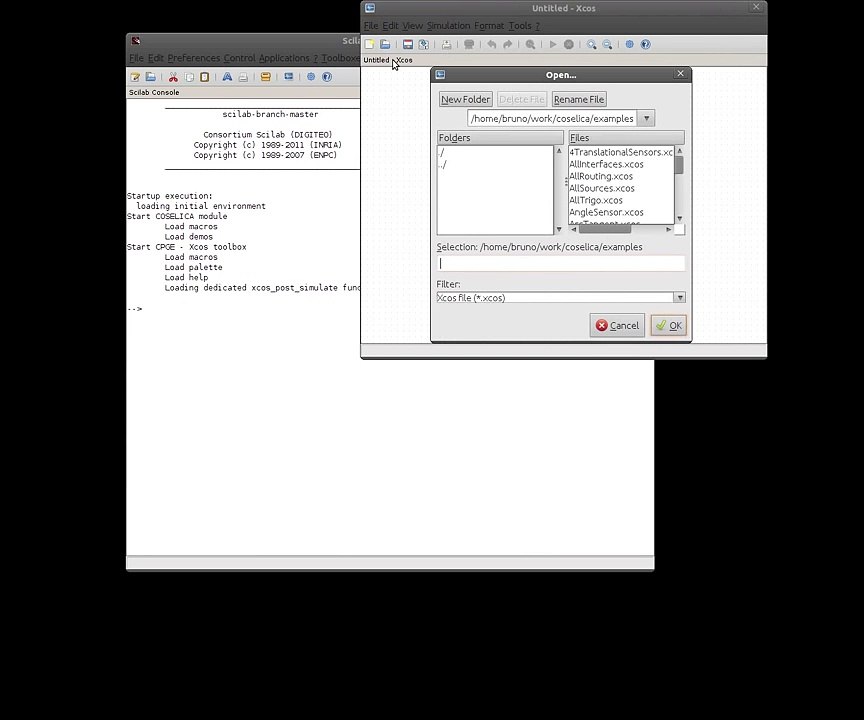Open Xcos Tools menu
This screenshot has height=720, width=864.
coord(520,26)
